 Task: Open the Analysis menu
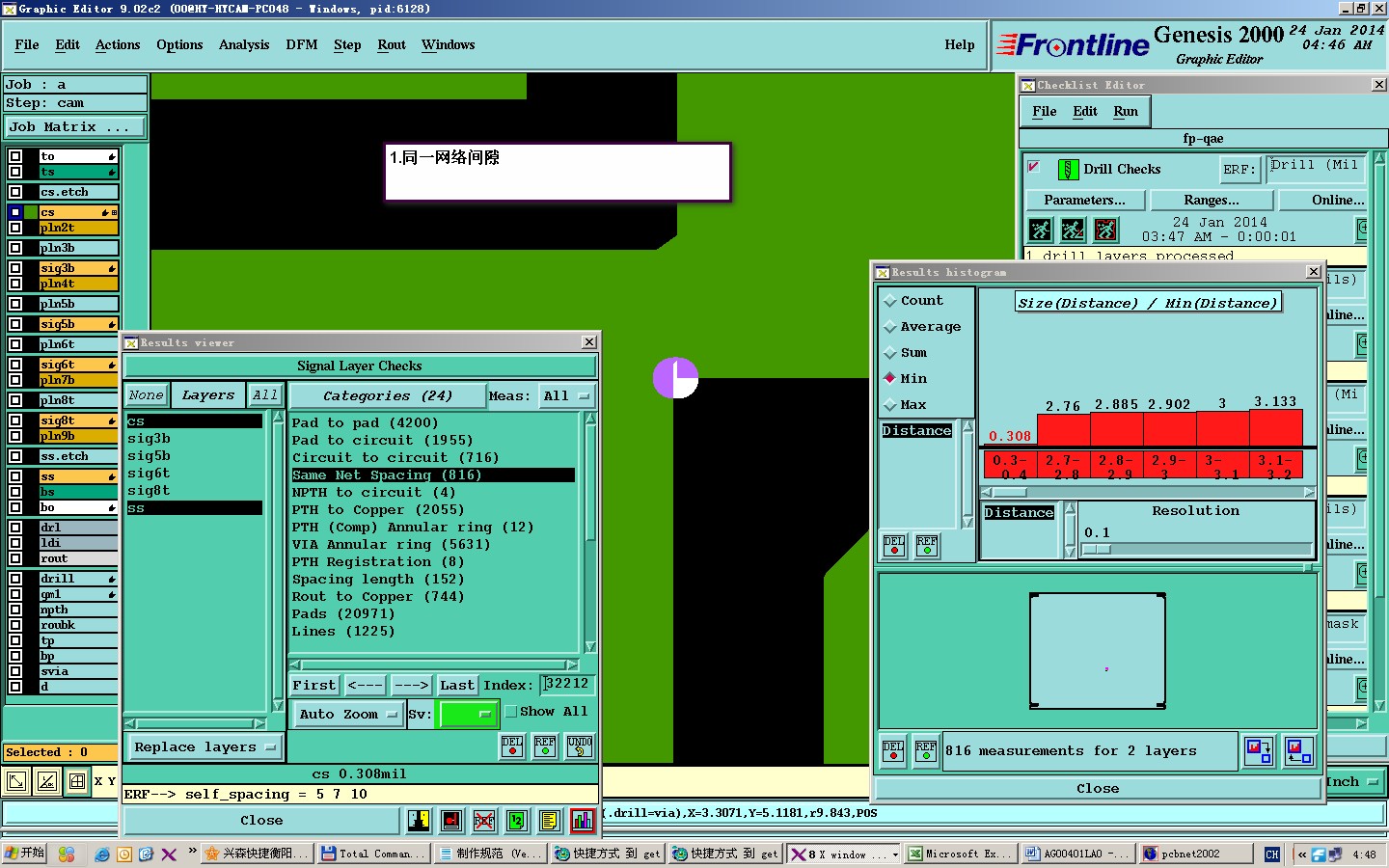click(244, 44)
